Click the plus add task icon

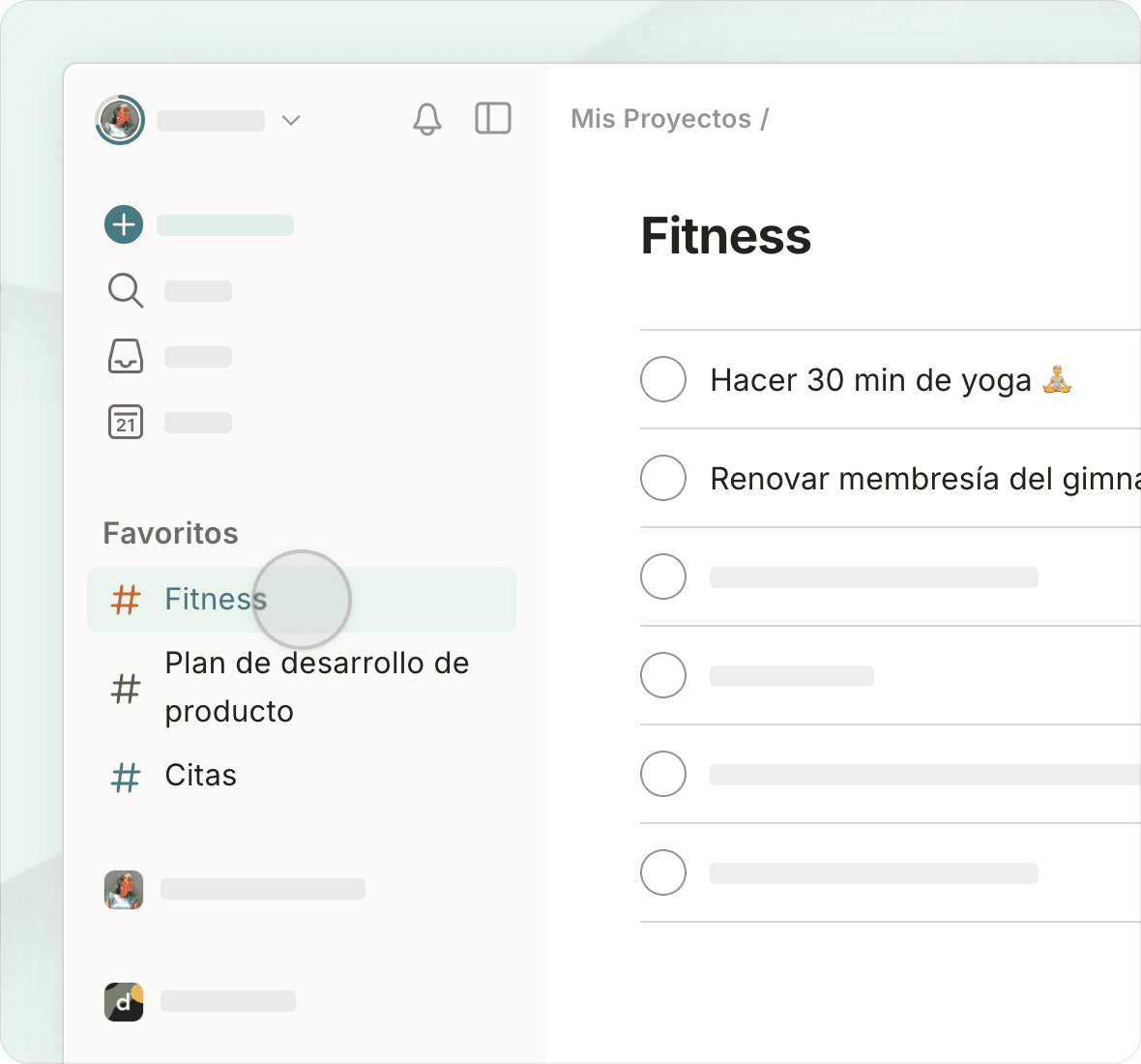pos(124,224)
